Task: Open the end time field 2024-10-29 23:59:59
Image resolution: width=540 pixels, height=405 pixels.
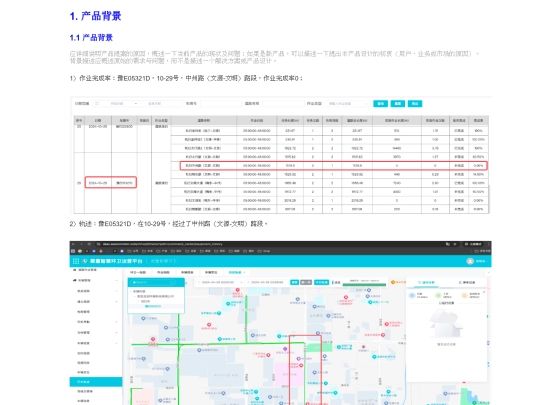Action: [267, 282]
